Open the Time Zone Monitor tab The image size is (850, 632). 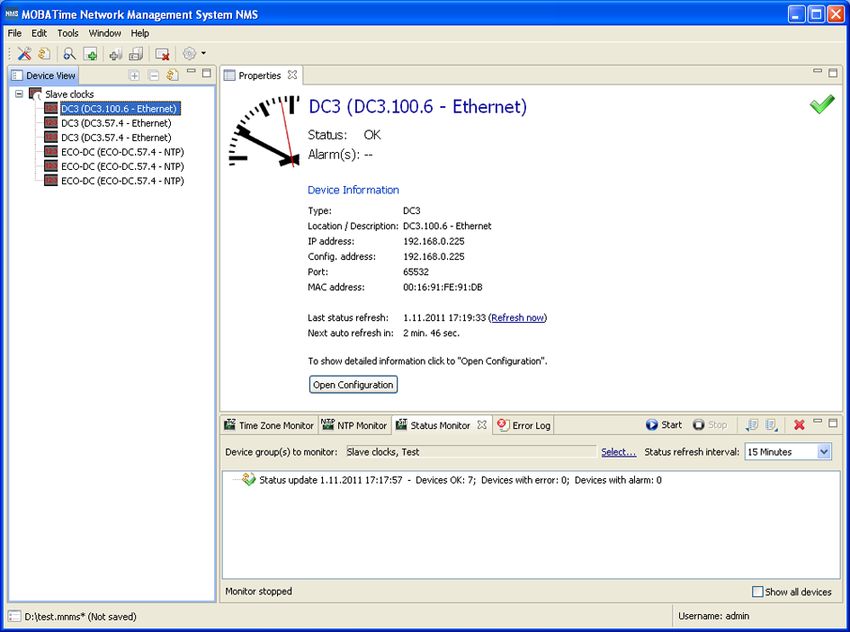coord(269,425)
